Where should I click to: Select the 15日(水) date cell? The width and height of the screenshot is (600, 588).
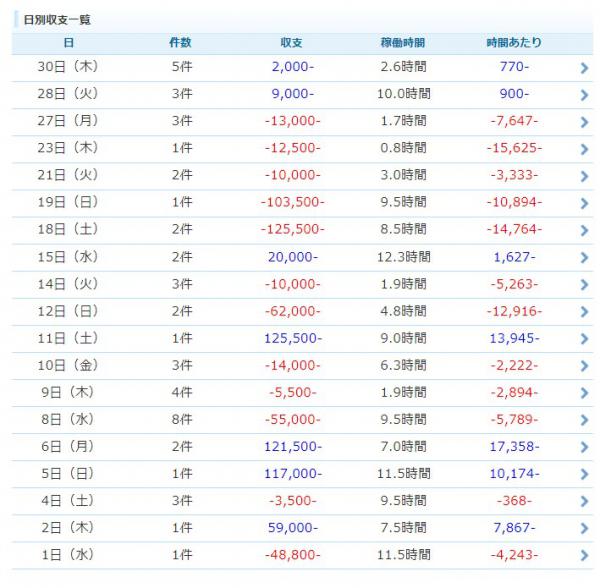(68, 257)
